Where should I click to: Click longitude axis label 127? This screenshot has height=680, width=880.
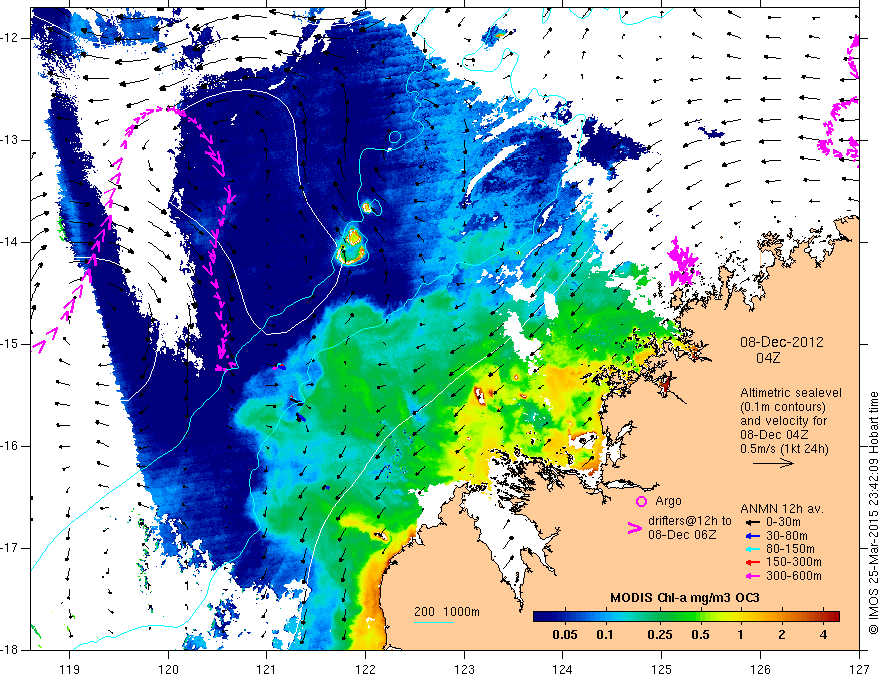click(x=859, y=670)
